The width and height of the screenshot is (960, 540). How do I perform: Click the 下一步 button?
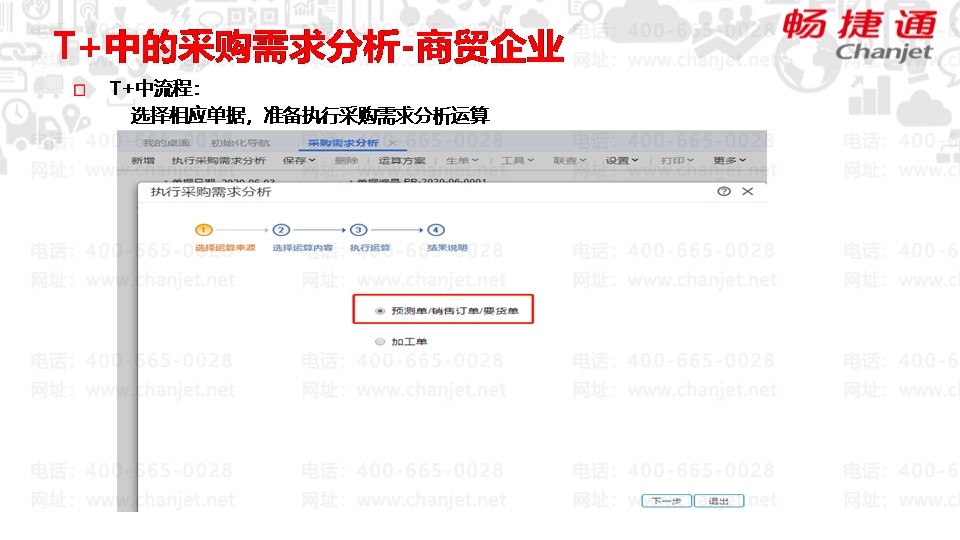click(667, 501)
